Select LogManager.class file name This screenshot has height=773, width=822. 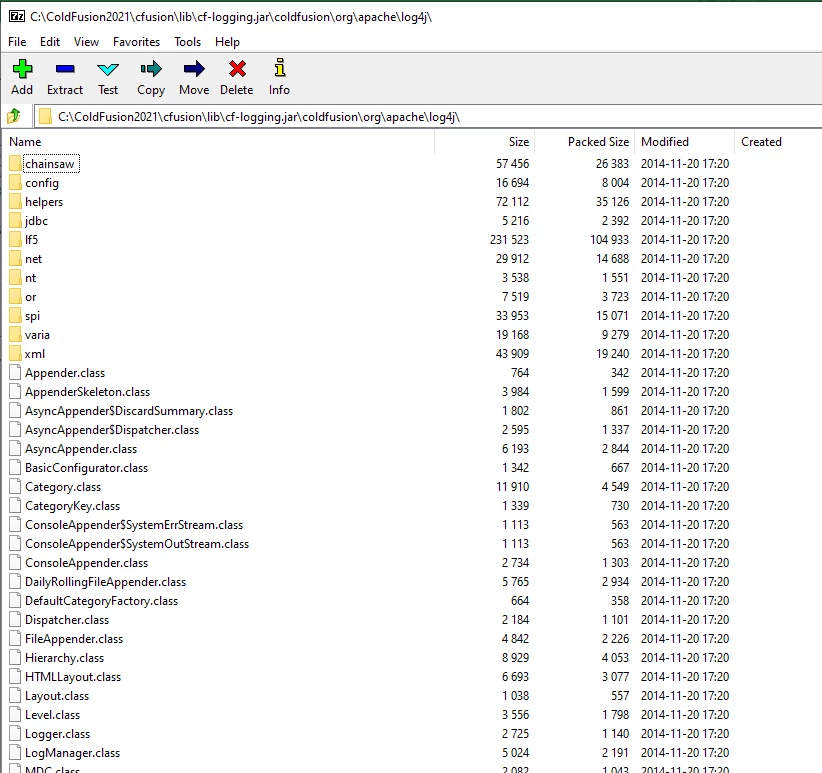click(x=72, y=753)
